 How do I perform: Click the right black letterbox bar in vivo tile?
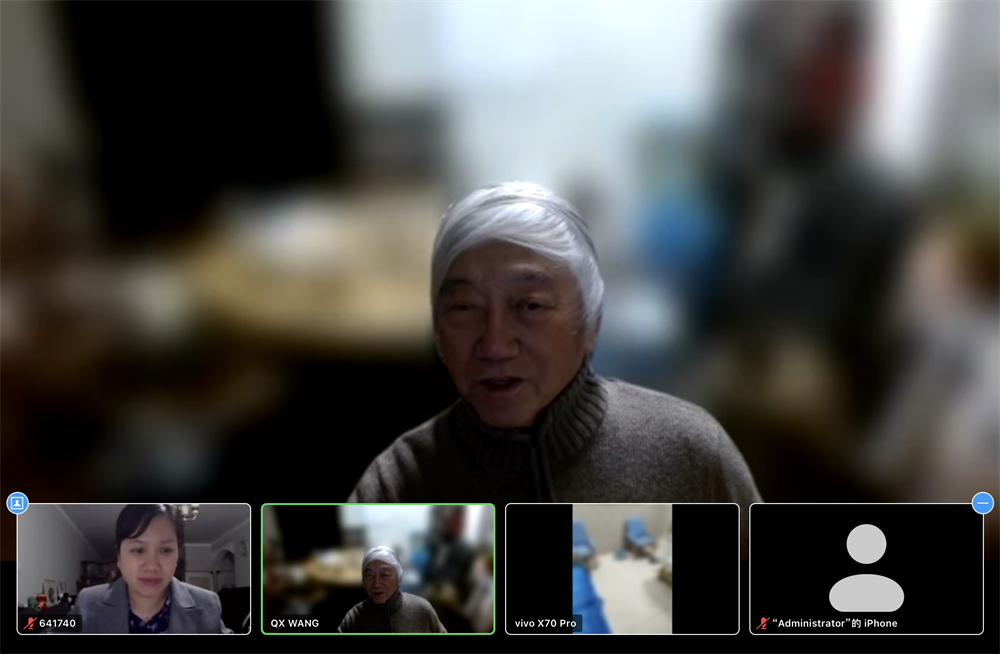tap(704, 560)
